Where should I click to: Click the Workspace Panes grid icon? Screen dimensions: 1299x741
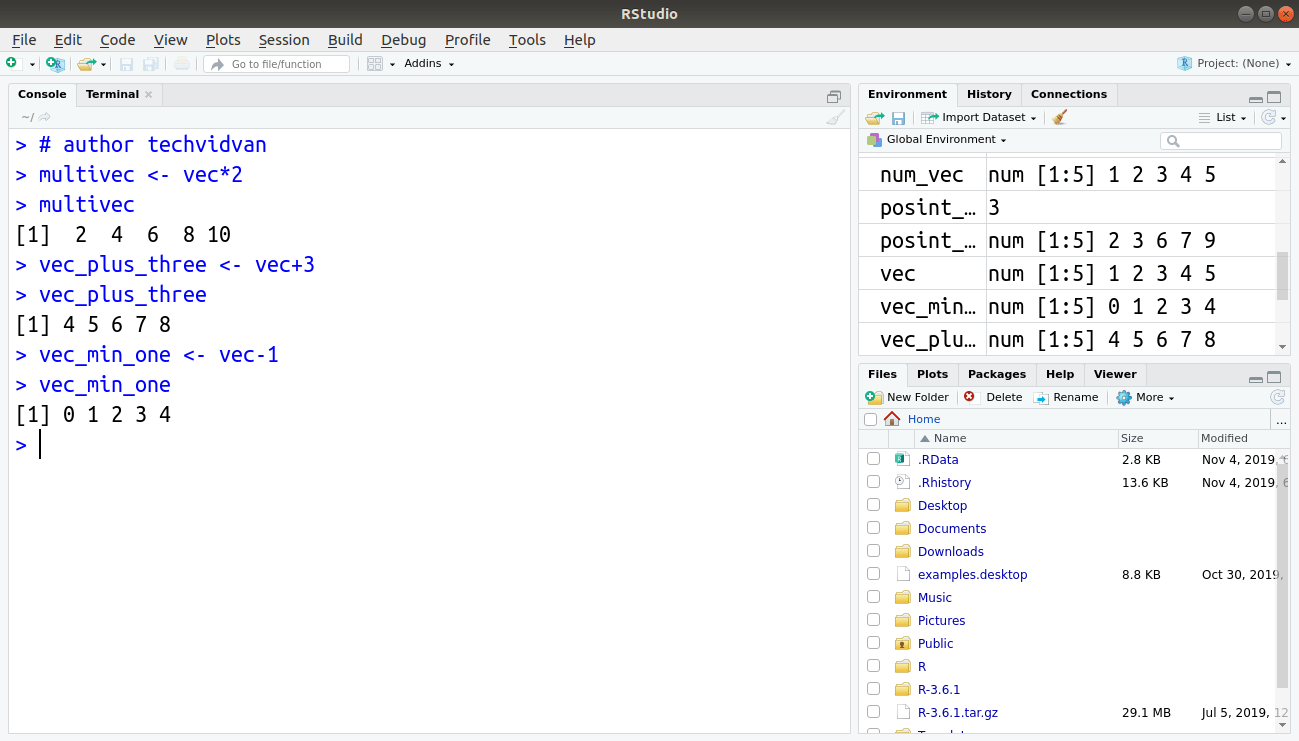click(x=375, y=64)
